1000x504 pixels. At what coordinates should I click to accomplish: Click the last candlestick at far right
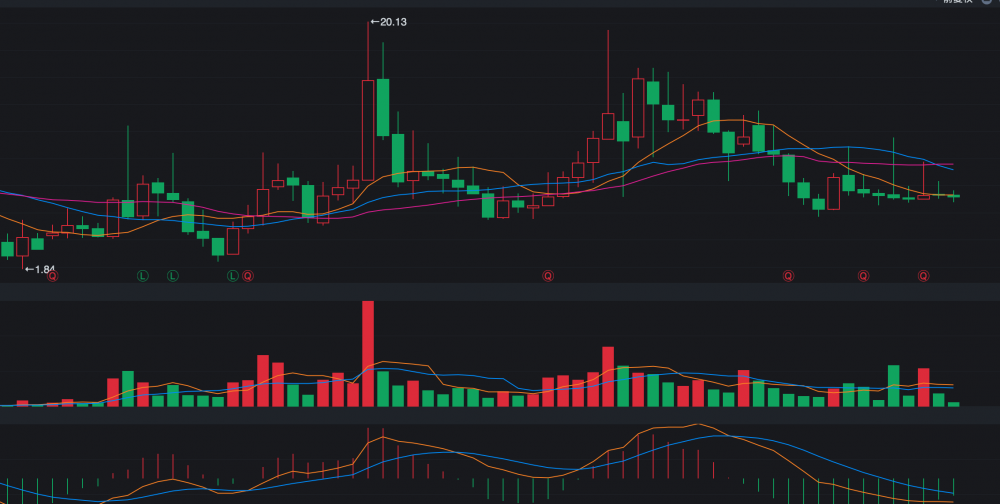tap(954, 196)
